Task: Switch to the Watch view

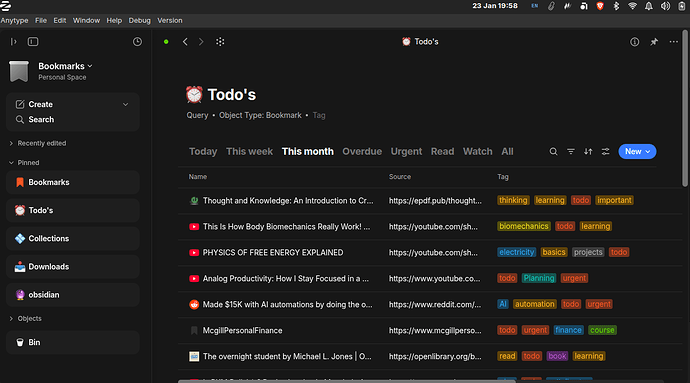Action: click(x=477, y=151)
